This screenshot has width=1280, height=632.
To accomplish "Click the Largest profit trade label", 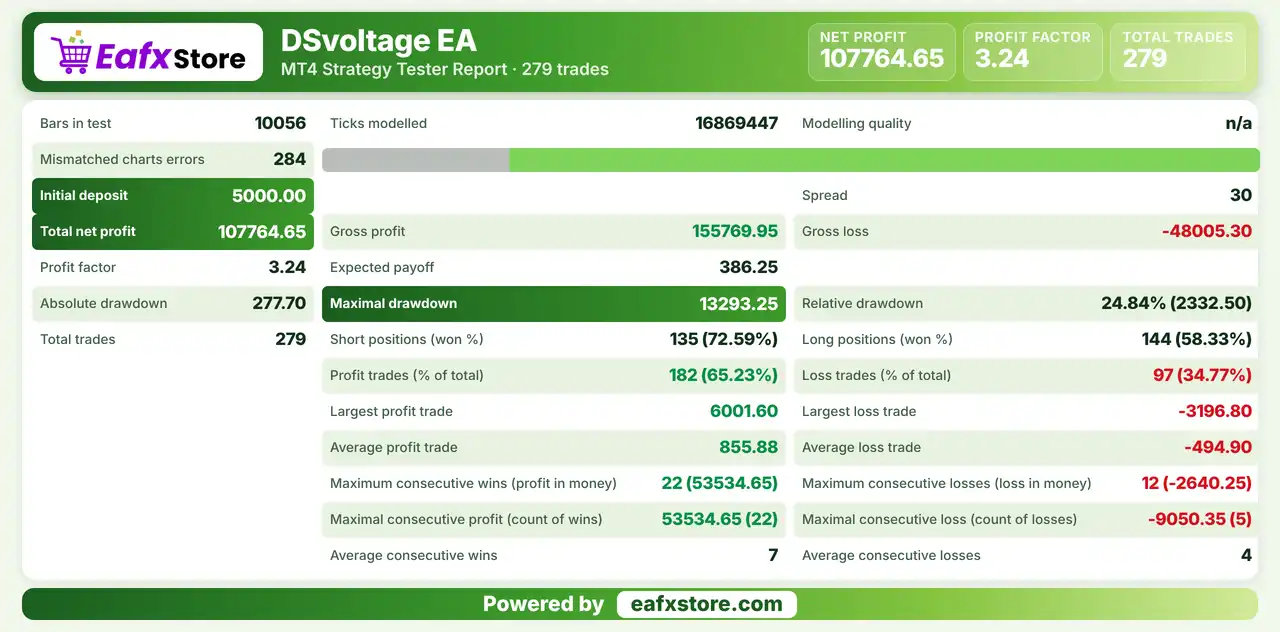I will [x=391, y=412].
